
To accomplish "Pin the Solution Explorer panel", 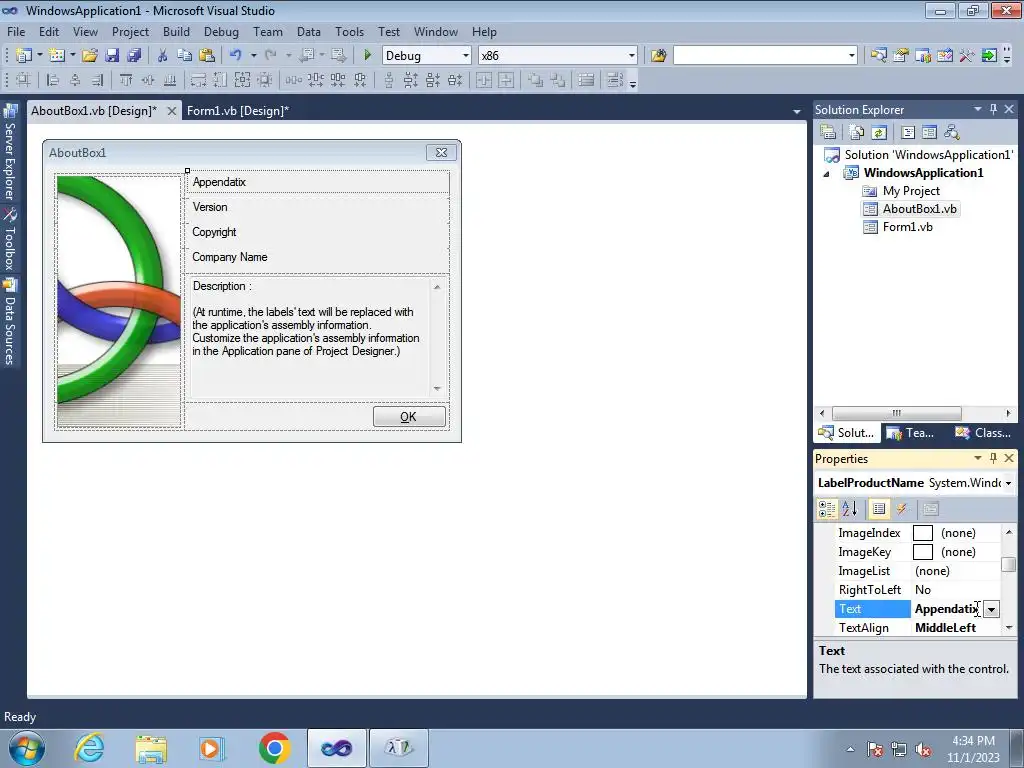I will [x=993, y=109].
